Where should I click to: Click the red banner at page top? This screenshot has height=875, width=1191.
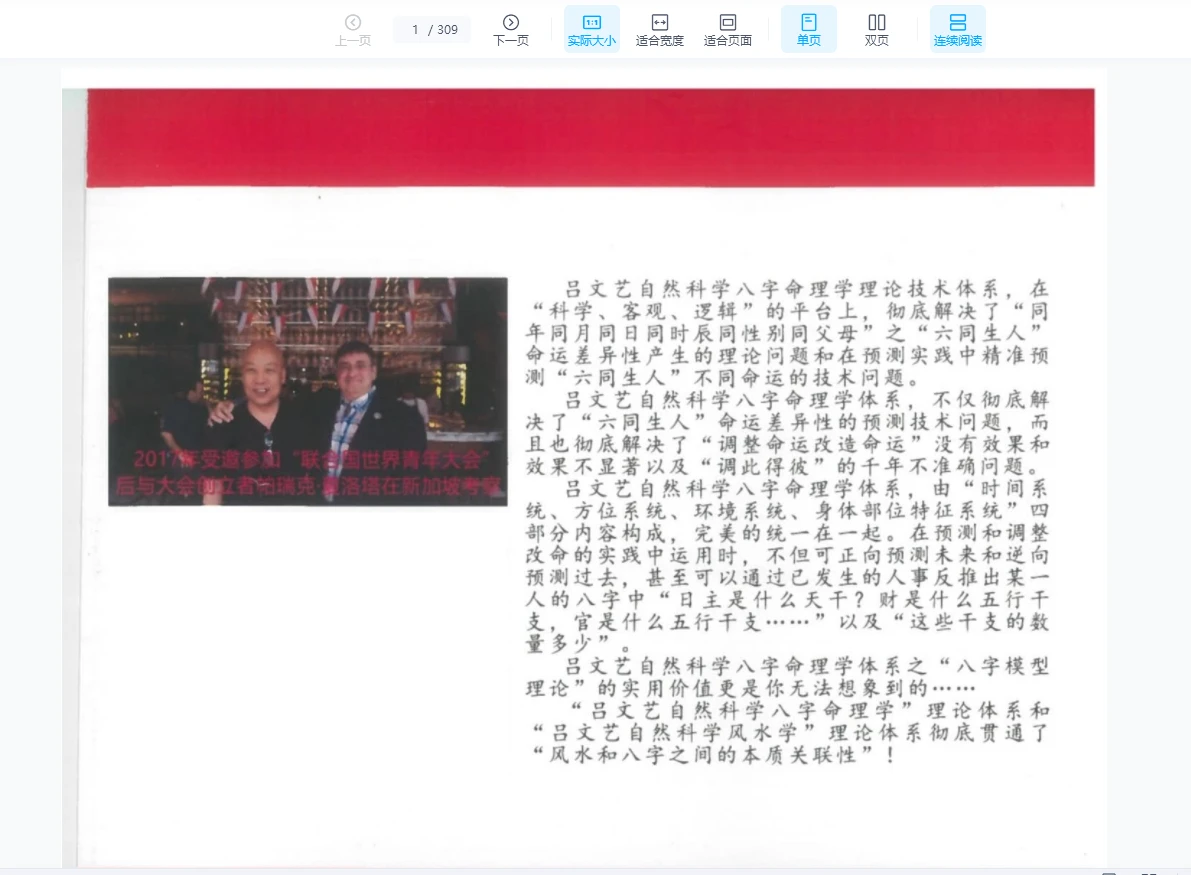click(x=590, y=137)
